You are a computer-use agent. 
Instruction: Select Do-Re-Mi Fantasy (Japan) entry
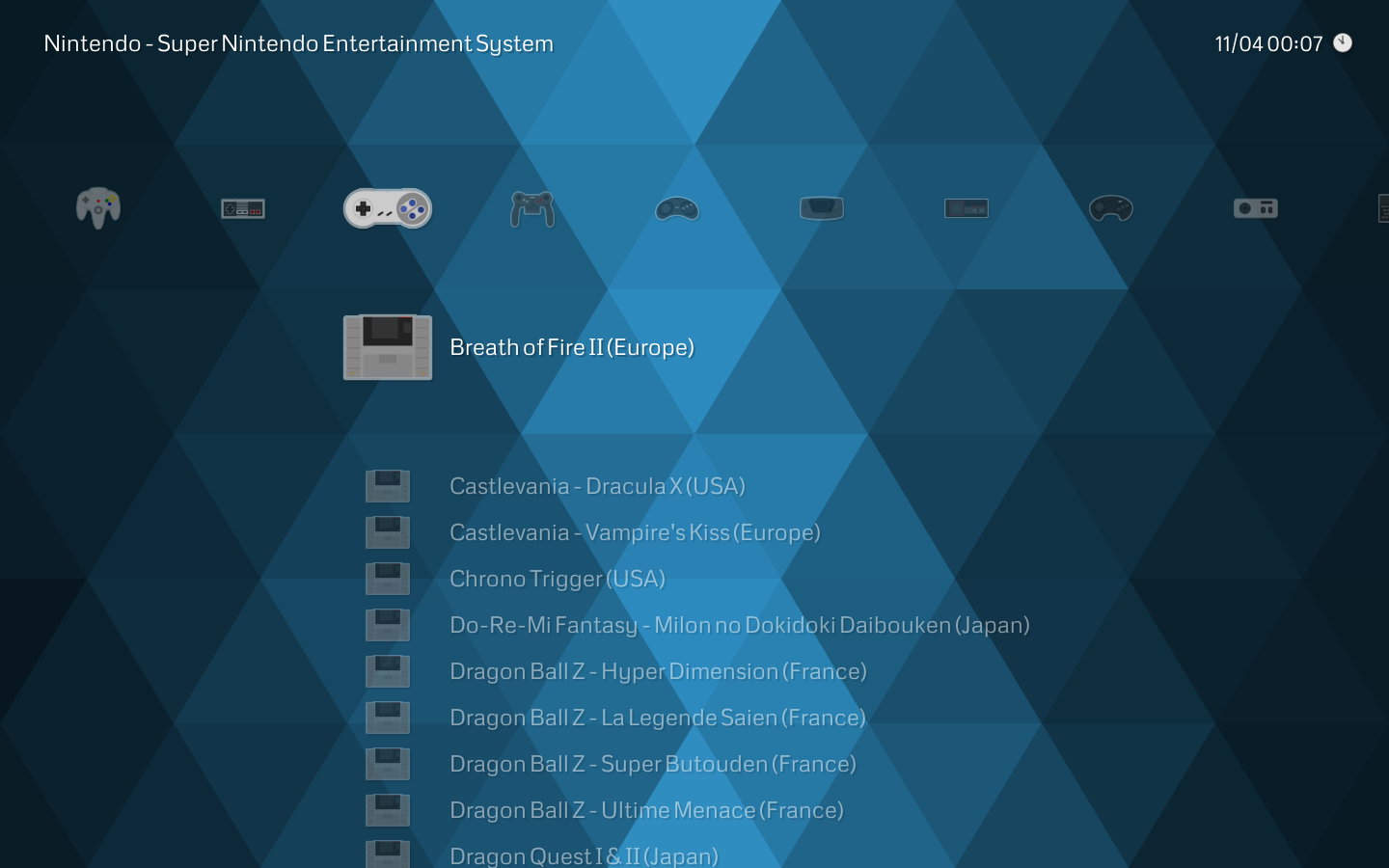click(740, 625)
